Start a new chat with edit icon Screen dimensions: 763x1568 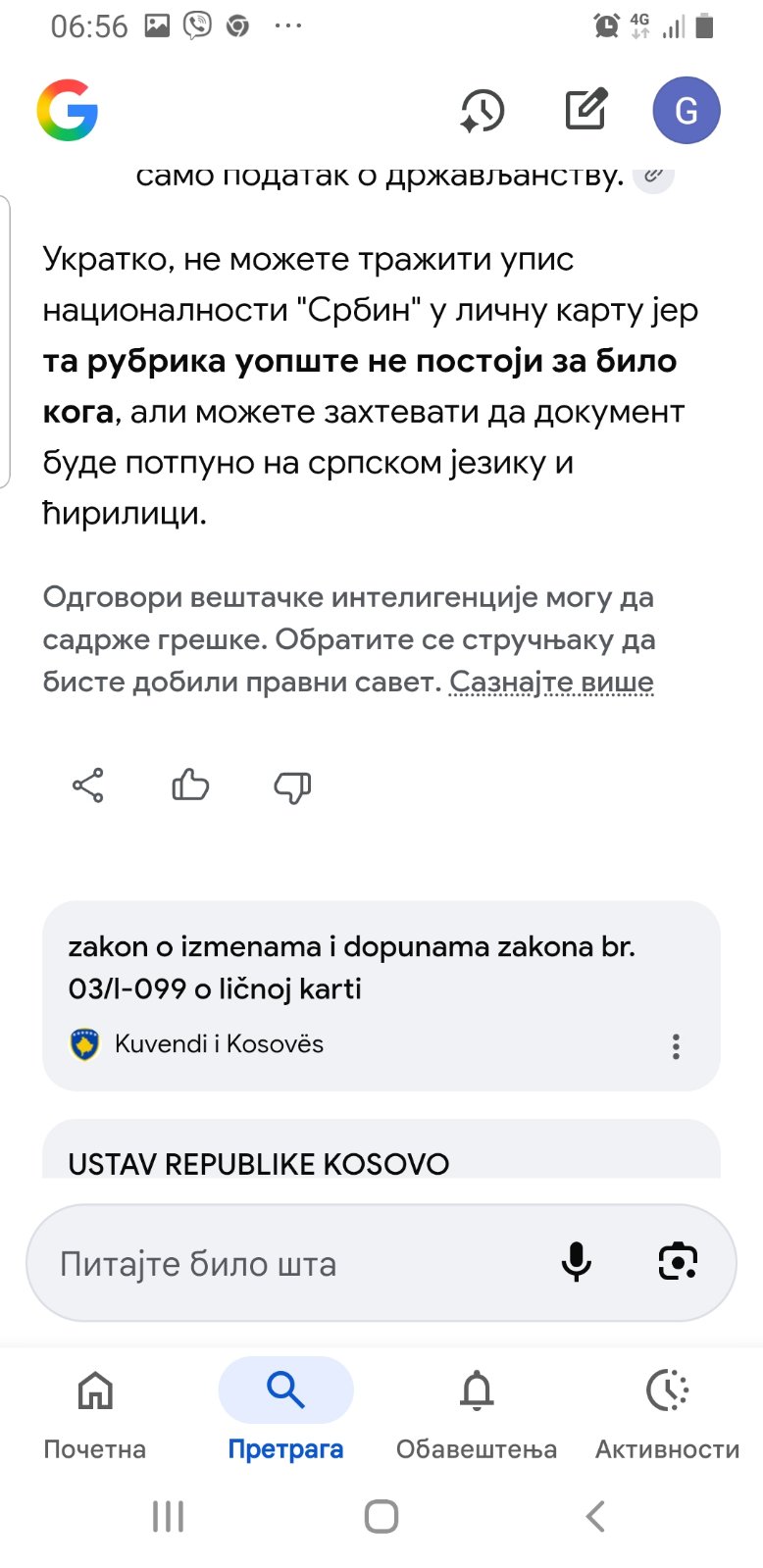tap(586, 110)
